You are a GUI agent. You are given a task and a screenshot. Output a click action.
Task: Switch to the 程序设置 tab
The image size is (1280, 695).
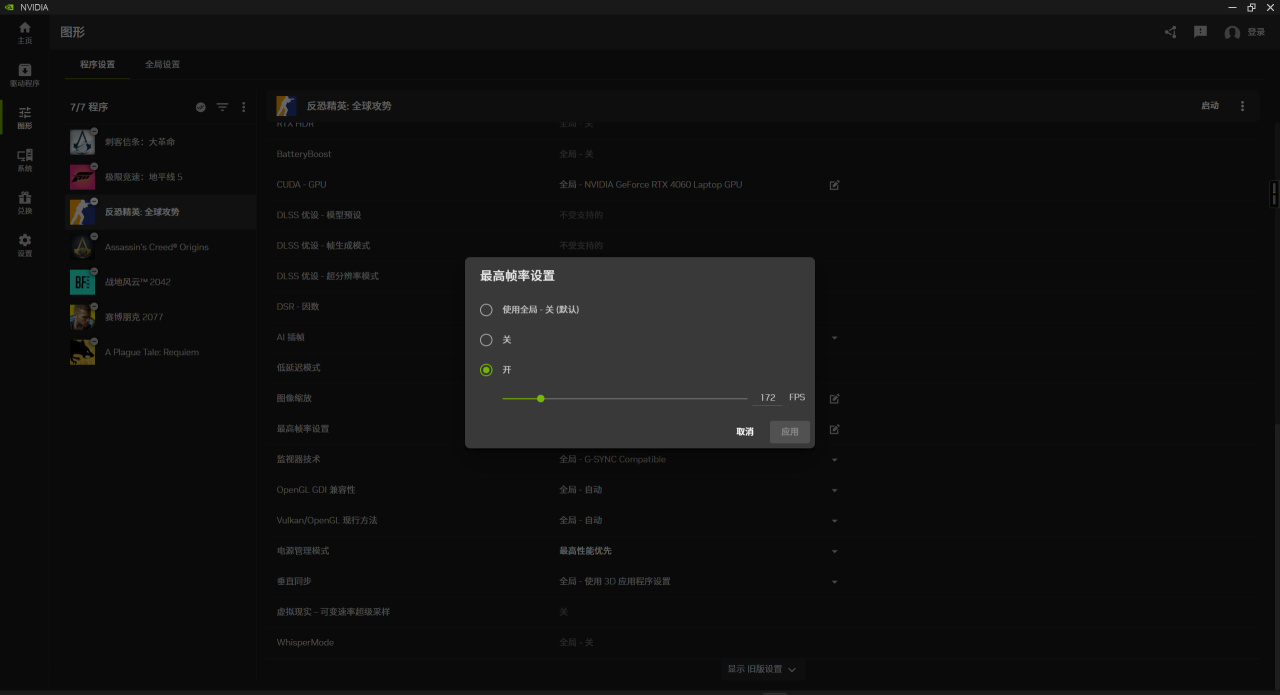coord(97,64)
